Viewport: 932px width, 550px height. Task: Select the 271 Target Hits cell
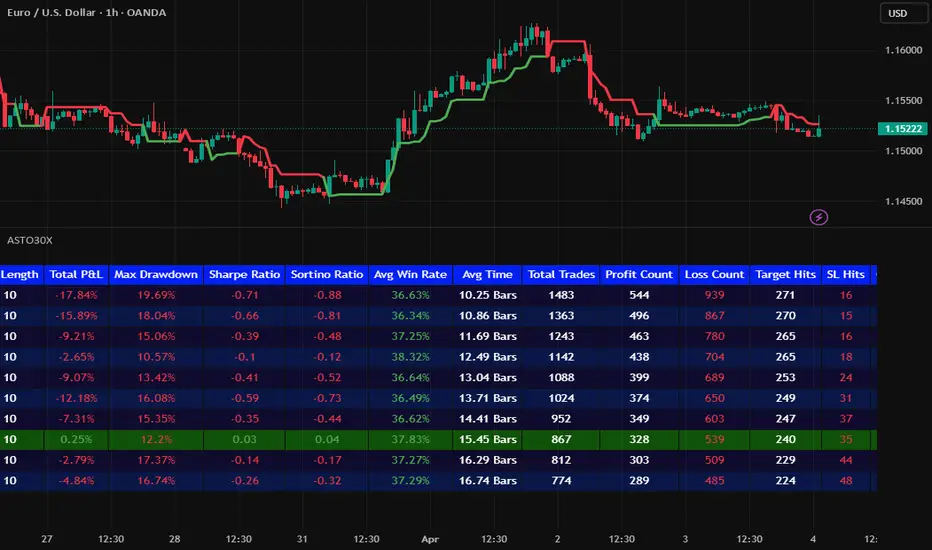785,295
